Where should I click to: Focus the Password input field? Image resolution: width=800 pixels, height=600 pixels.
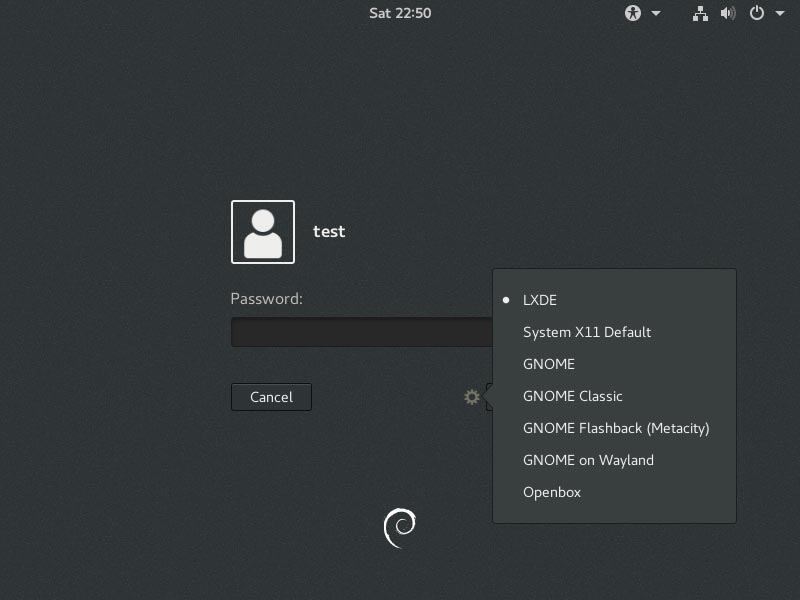[362, 332]
